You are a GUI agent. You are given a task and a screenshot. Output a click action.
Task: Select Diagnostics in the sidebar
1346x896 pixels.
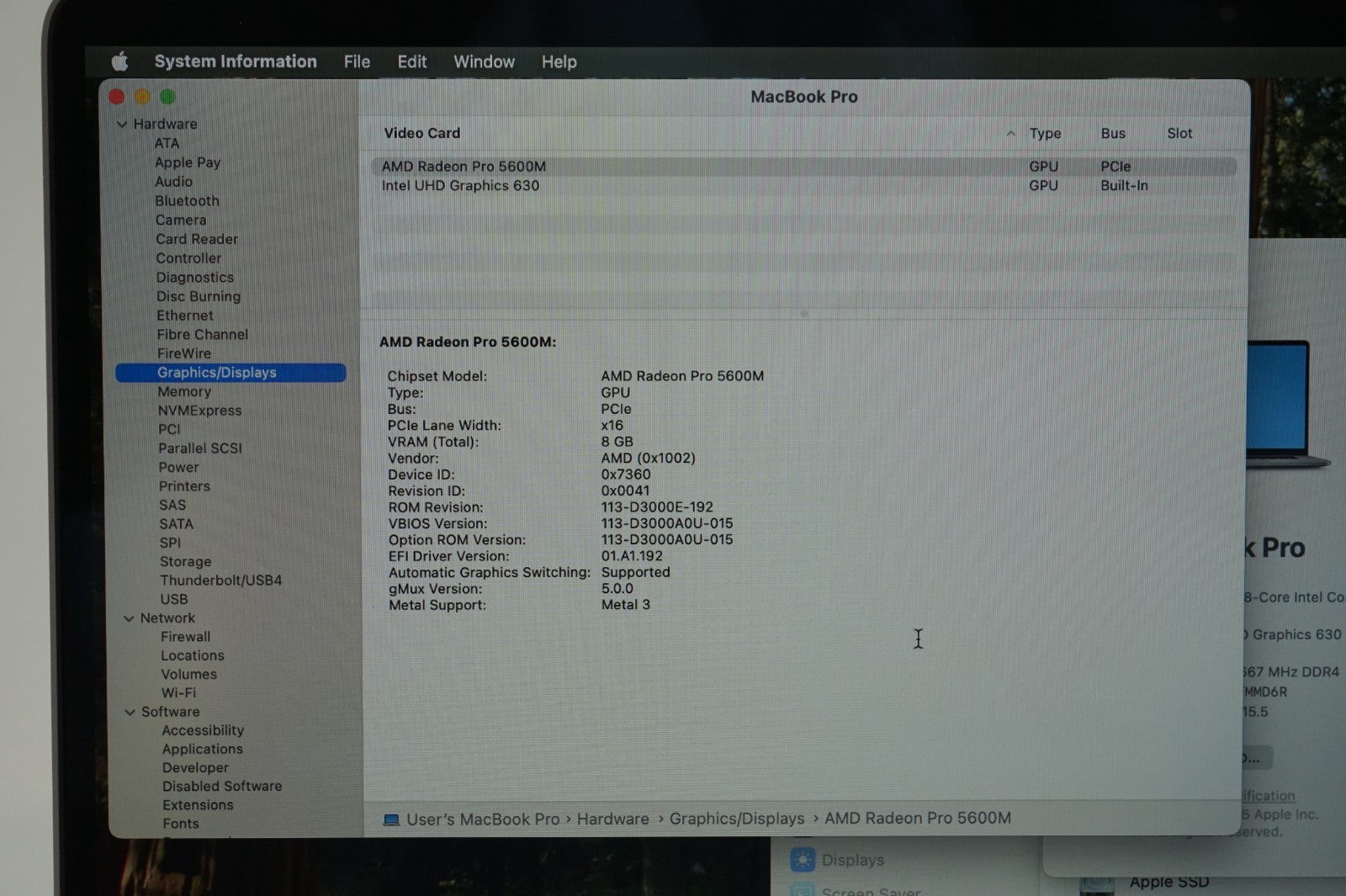(195, 278)
